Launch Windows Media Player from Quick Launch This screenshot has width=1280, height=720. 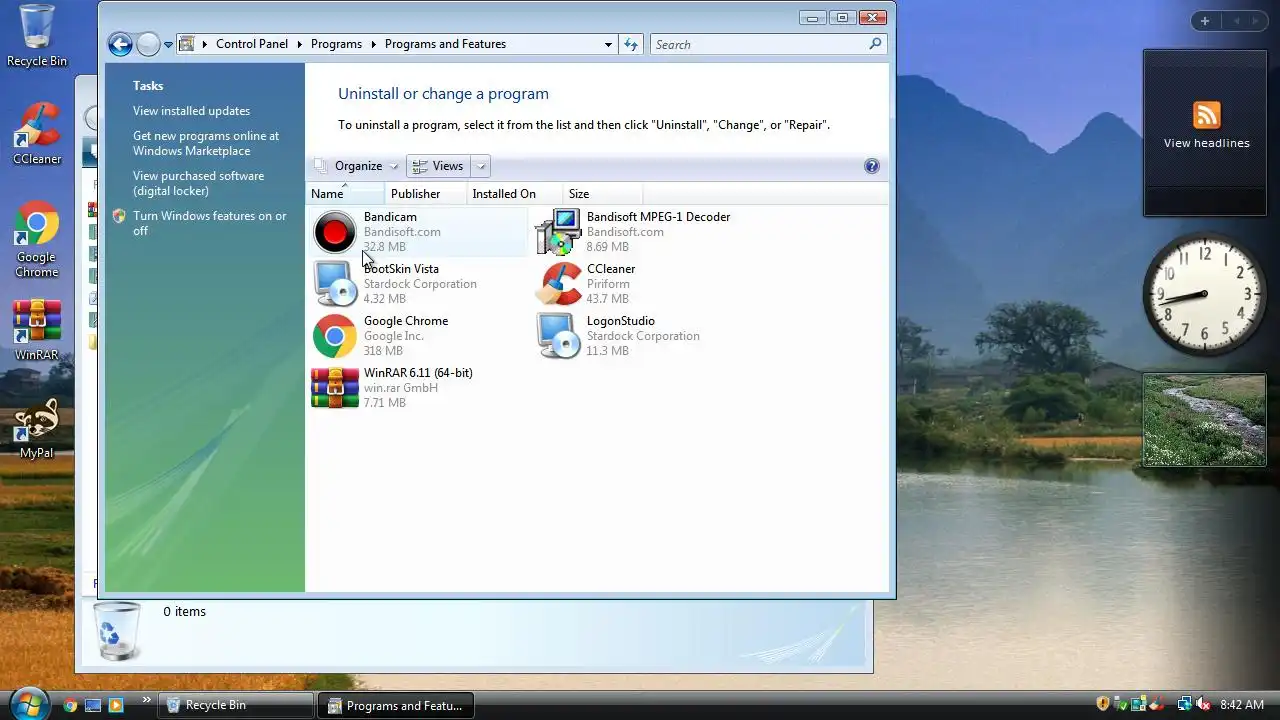[x=115, y=705]
